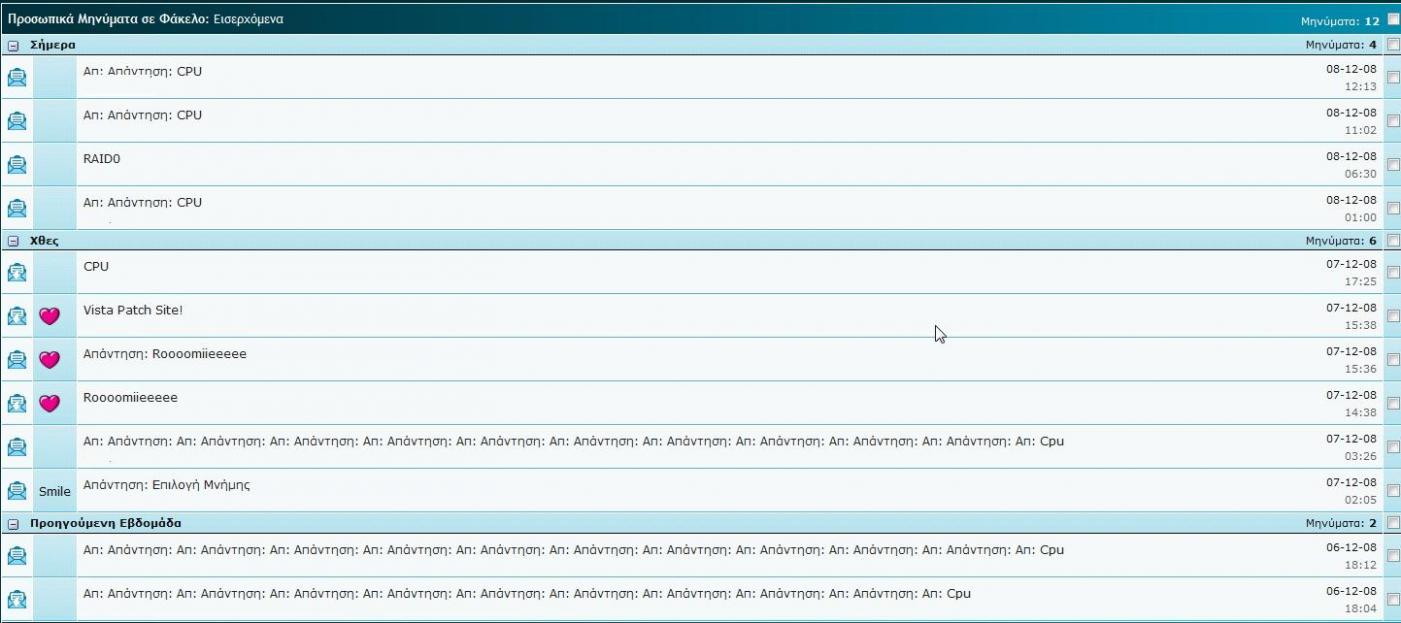The image size is (1401, 623).
Task: Click the Σήμερα group label
Action: (x=53, y=45)
